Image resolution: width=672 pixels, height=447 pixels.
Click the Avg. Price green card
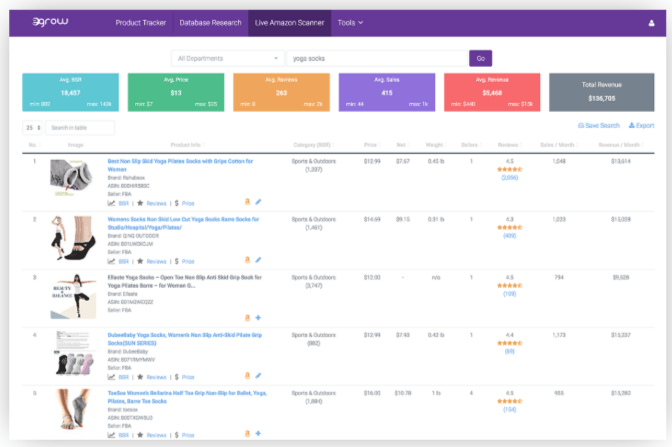(176, 92)
